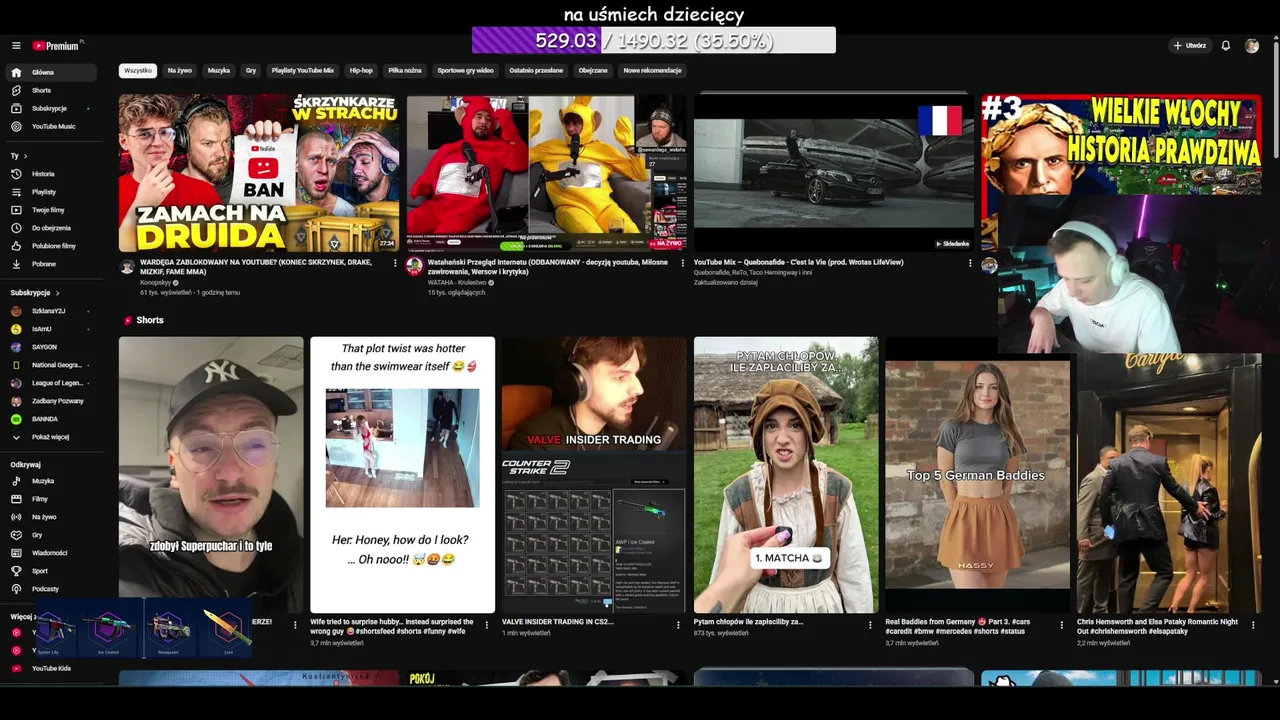Open the VALVE INSIDER TRADING short
Image resolution: width=1280 pixels, height=720 pixels.
click(x=594, y=475)
